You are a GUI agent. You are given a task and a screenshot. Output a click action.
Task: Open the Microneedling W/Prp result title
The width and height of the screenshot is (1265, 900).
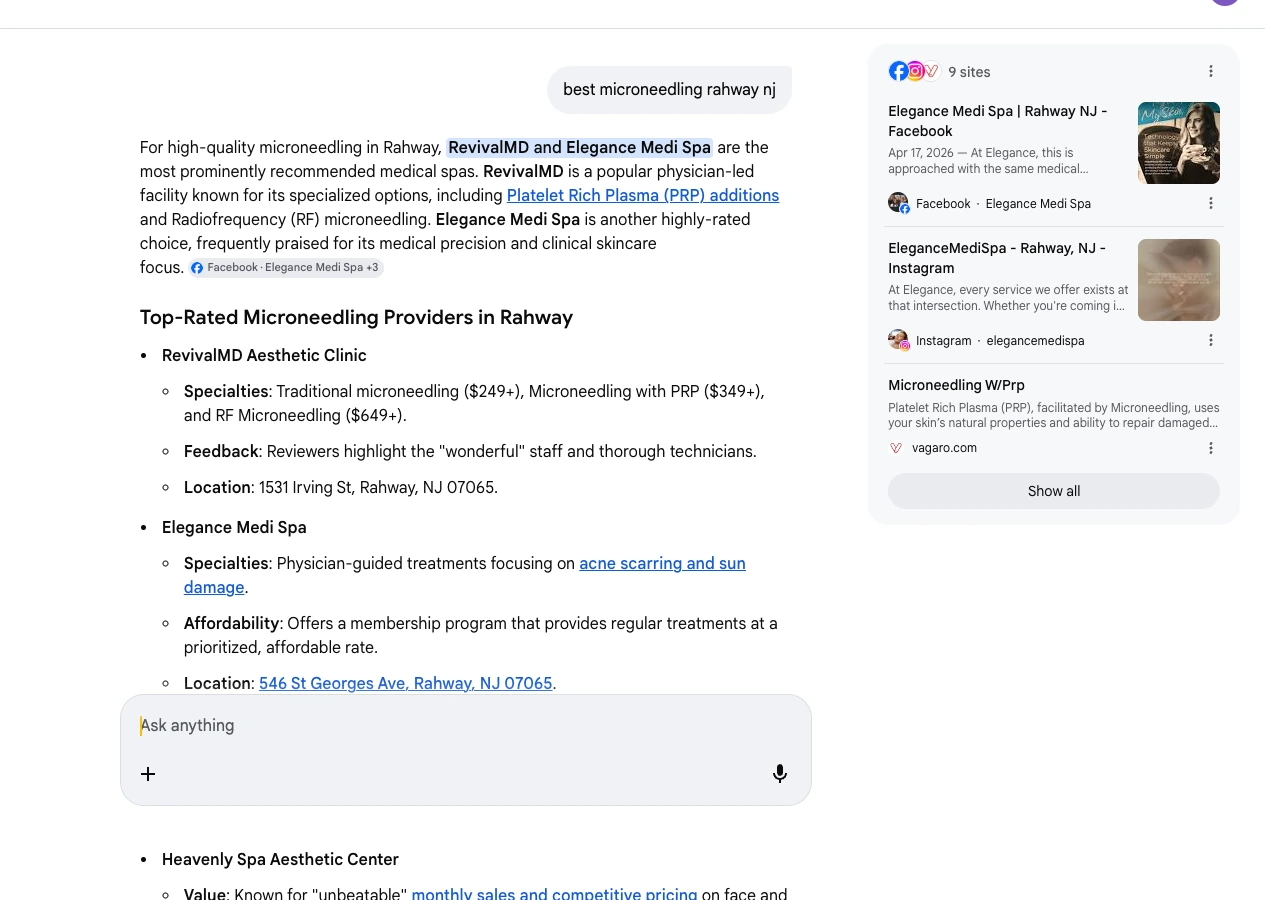956,385
